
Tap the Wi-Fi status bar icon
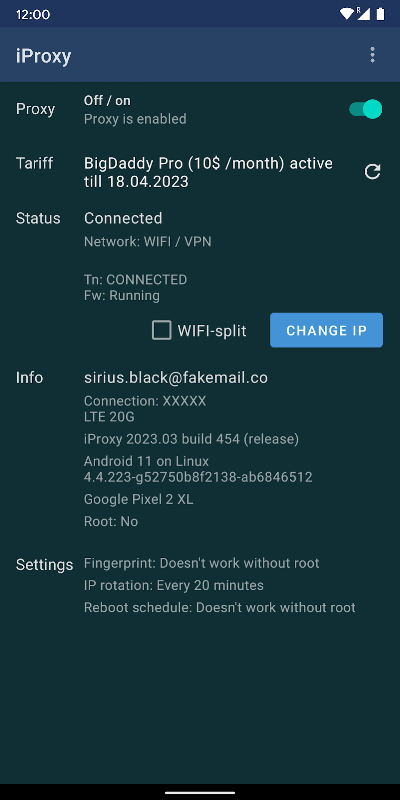[346, 14]
